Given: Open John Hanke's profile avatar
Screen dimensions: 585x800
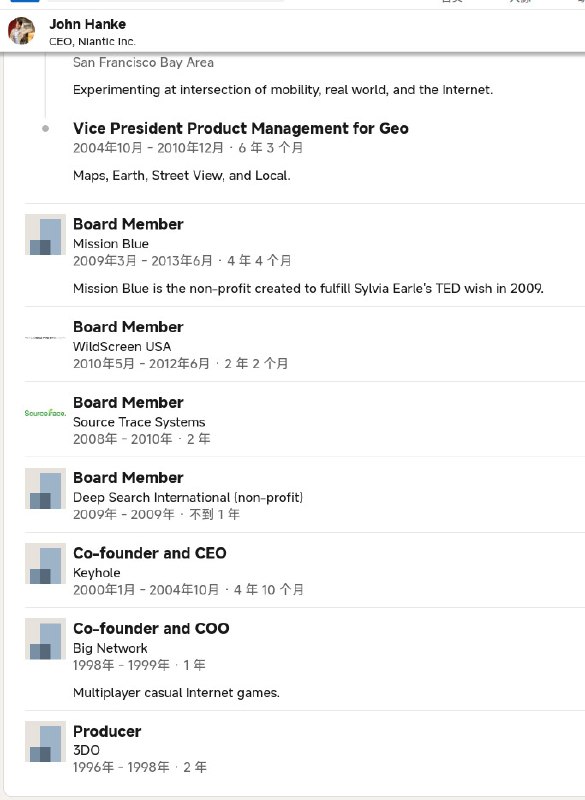Looking at the screenshot, I should [21, 31].
